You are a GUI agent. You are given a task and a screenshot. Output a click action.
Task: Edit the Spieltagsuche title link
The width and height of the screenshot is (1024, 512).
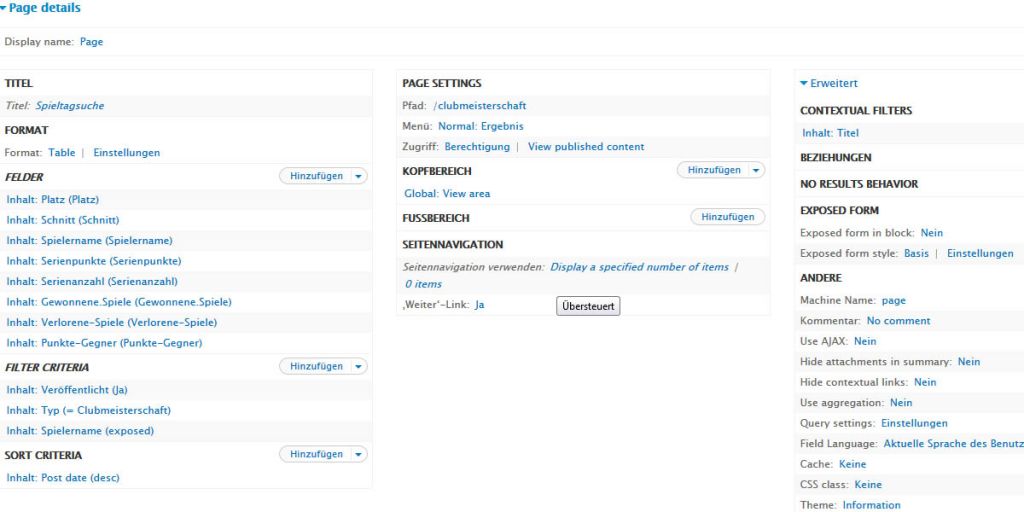pos(69,106)
